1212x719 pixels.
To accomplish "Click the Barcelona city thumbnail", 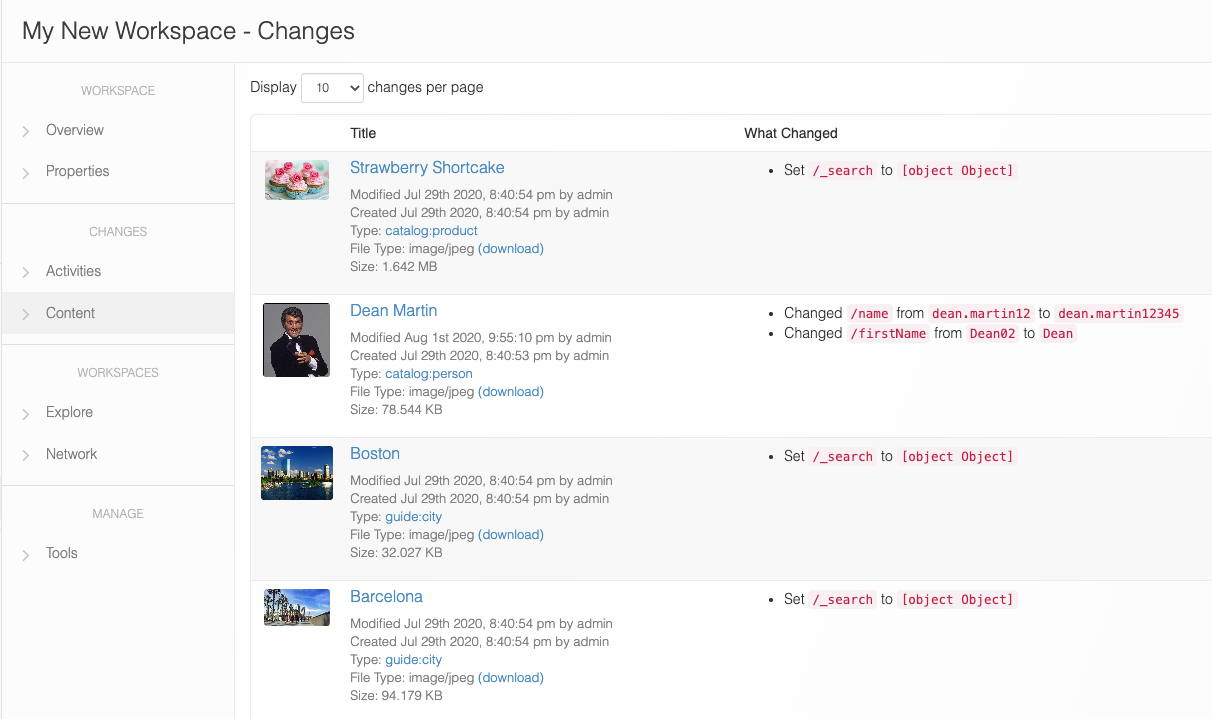I will 297,607.
